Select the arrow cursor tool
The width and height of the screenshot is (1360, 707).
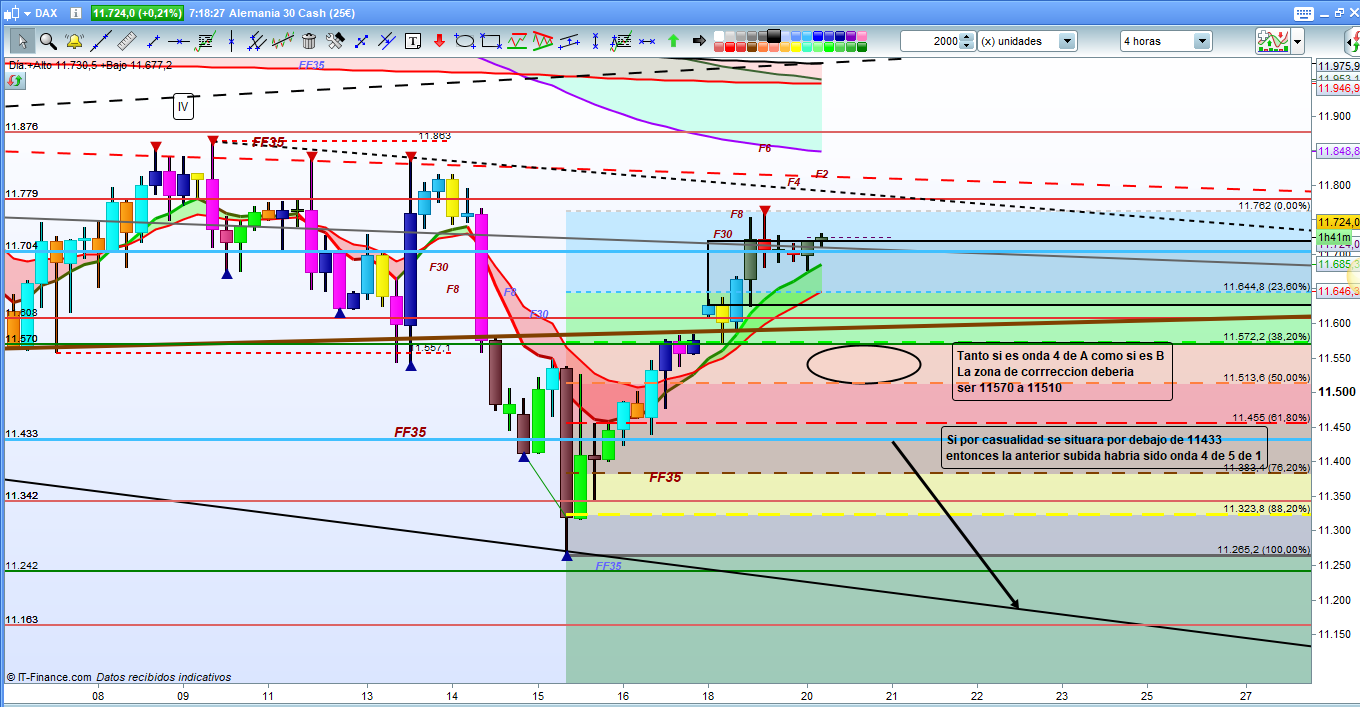21,41
